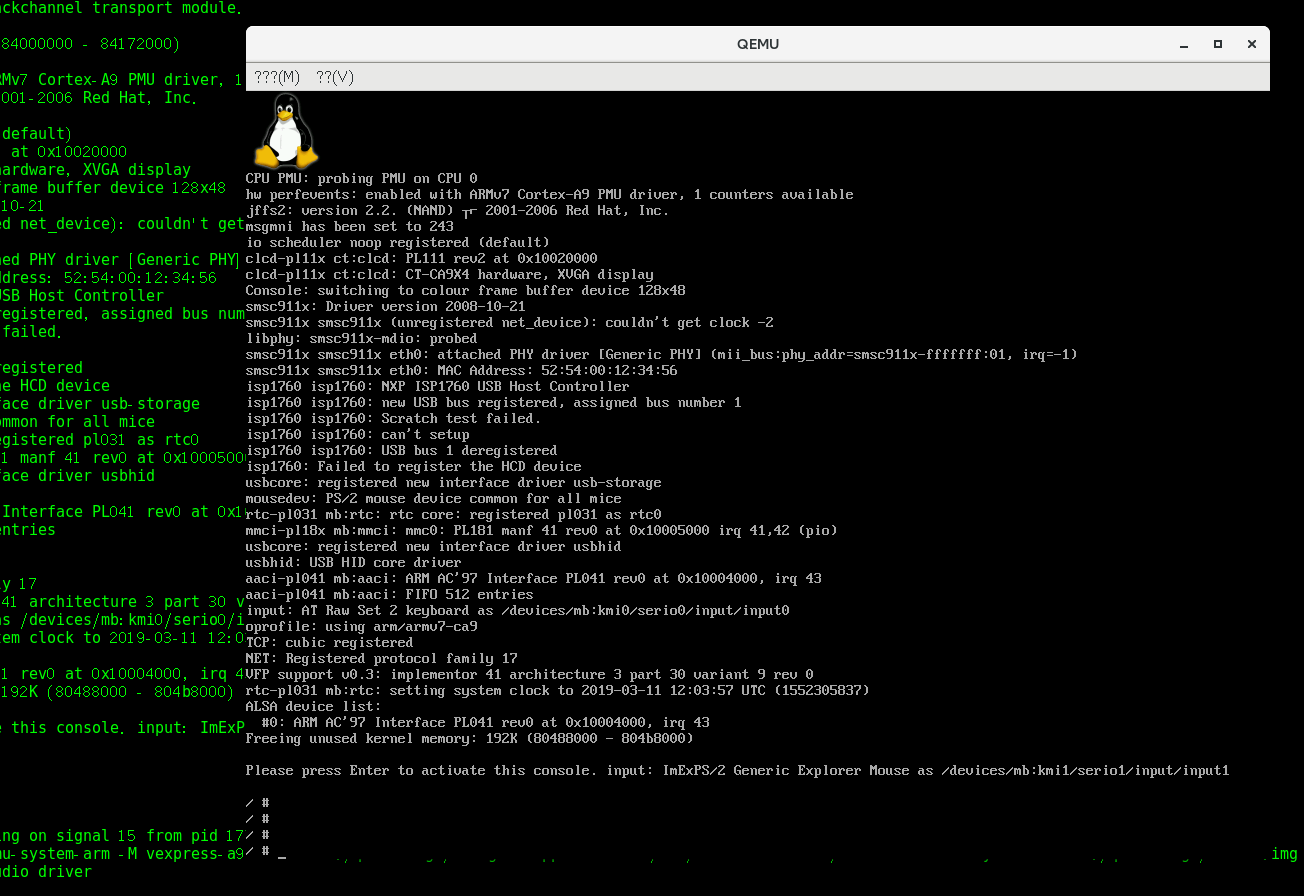Click the 'Please press Enter to activate' line in QEMU
1304x896 pixels.
(x=737, y=771)
